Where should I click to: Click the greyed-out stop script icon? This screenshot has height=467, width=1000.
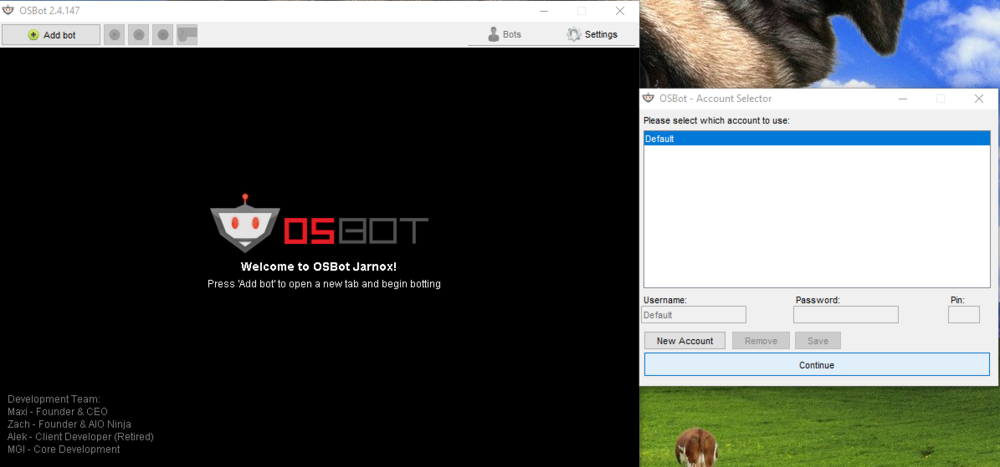[x=163, y=35]
